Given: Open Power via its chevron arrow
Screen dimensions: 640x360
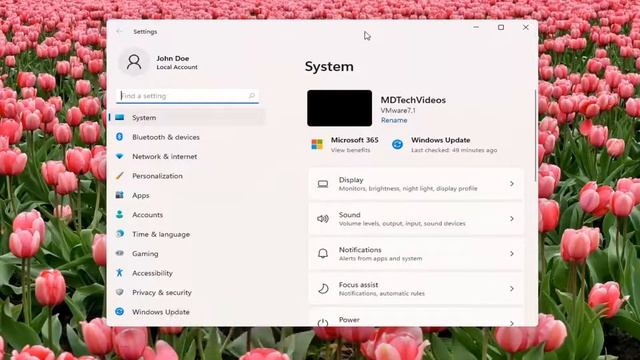Looking at the screenshot, I should 511,323.
